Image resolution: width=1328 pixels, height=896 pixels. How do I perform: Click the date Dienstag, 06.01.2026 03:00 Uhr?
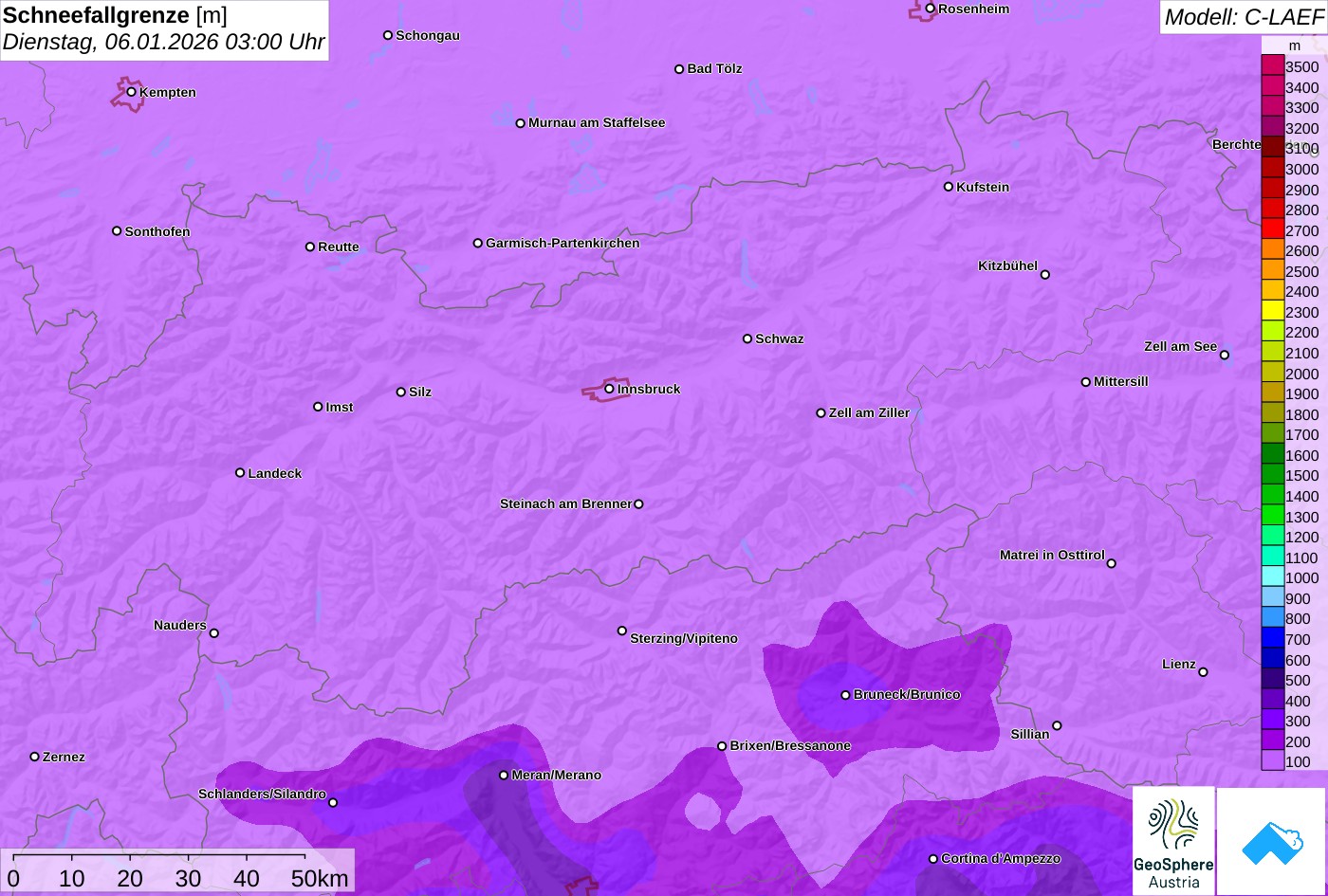pos(163,43)
